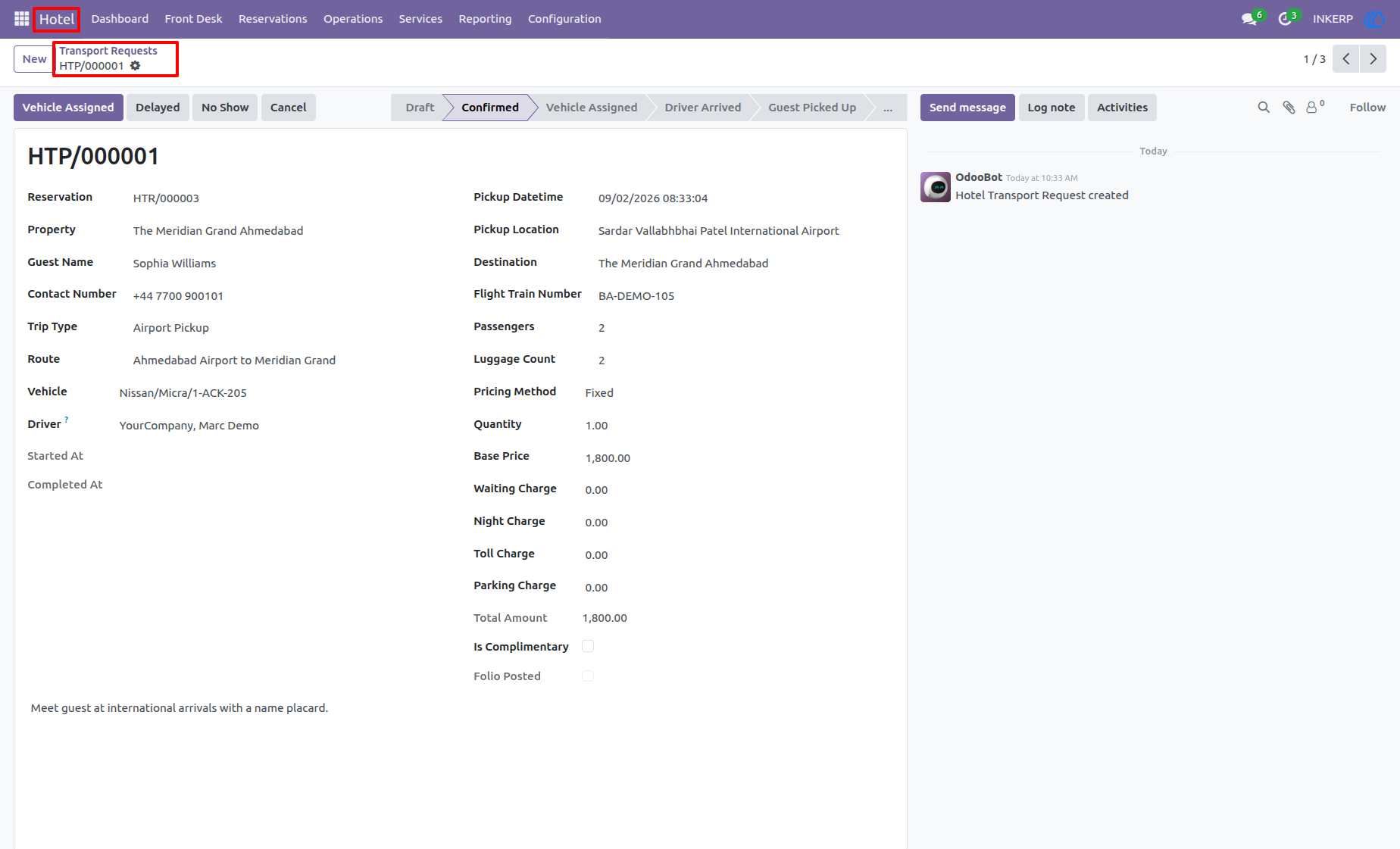Toggle Is Complimentary checkbox
1400x849 pixels.
pos(588,646)
